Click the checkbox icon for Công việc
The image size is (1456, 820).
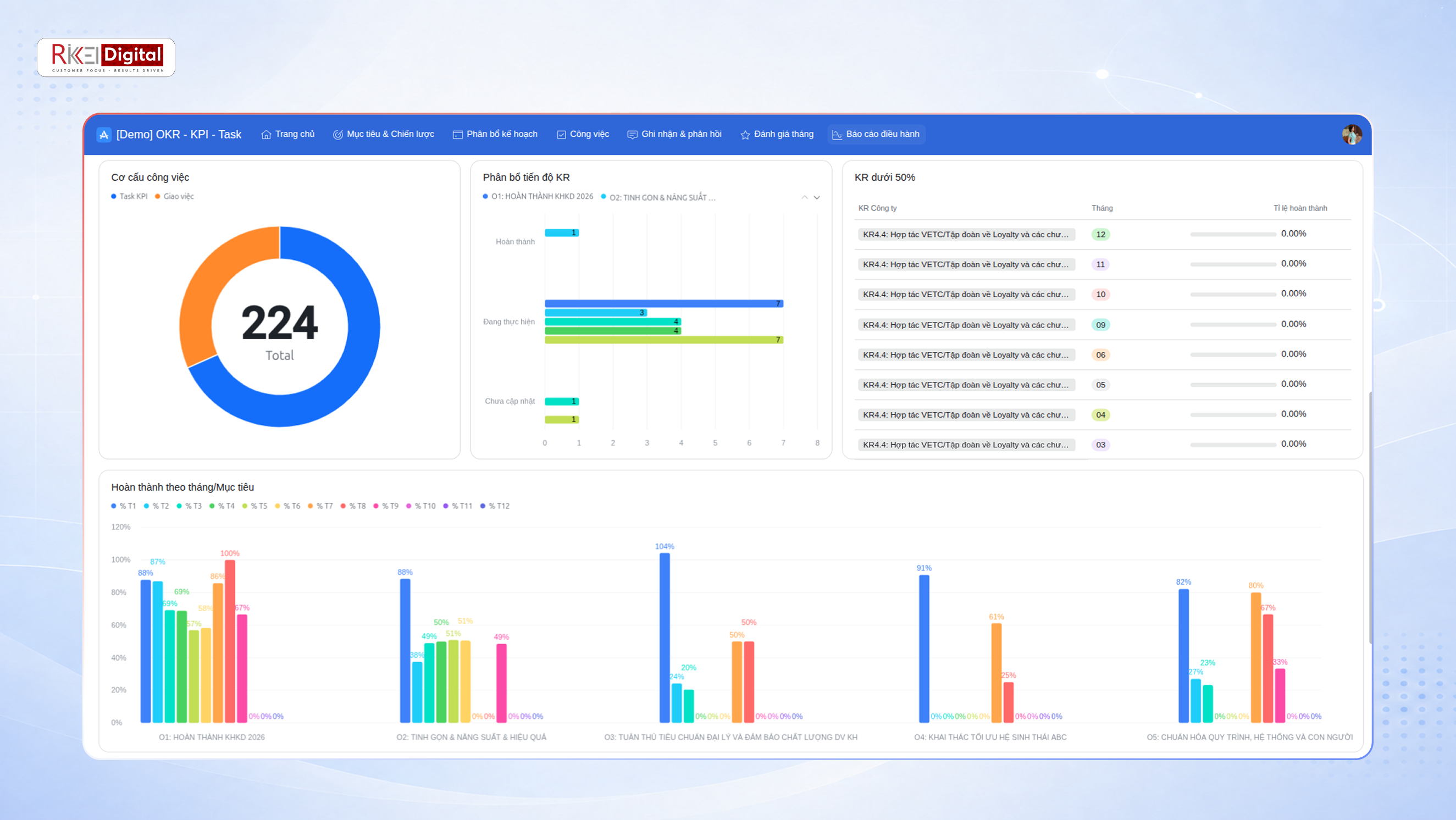561,135
